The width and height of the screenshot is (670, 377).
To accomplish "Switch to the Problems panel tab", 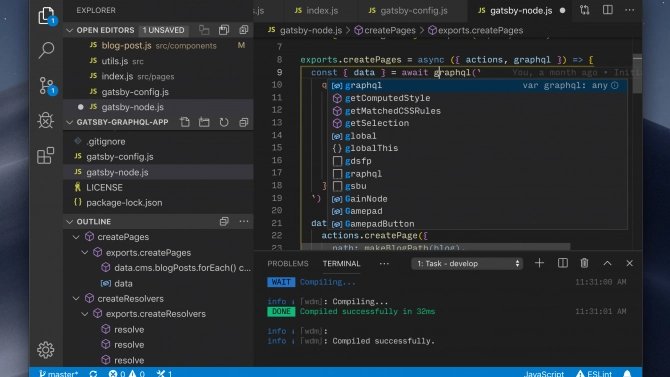I will tap(288, 264).
